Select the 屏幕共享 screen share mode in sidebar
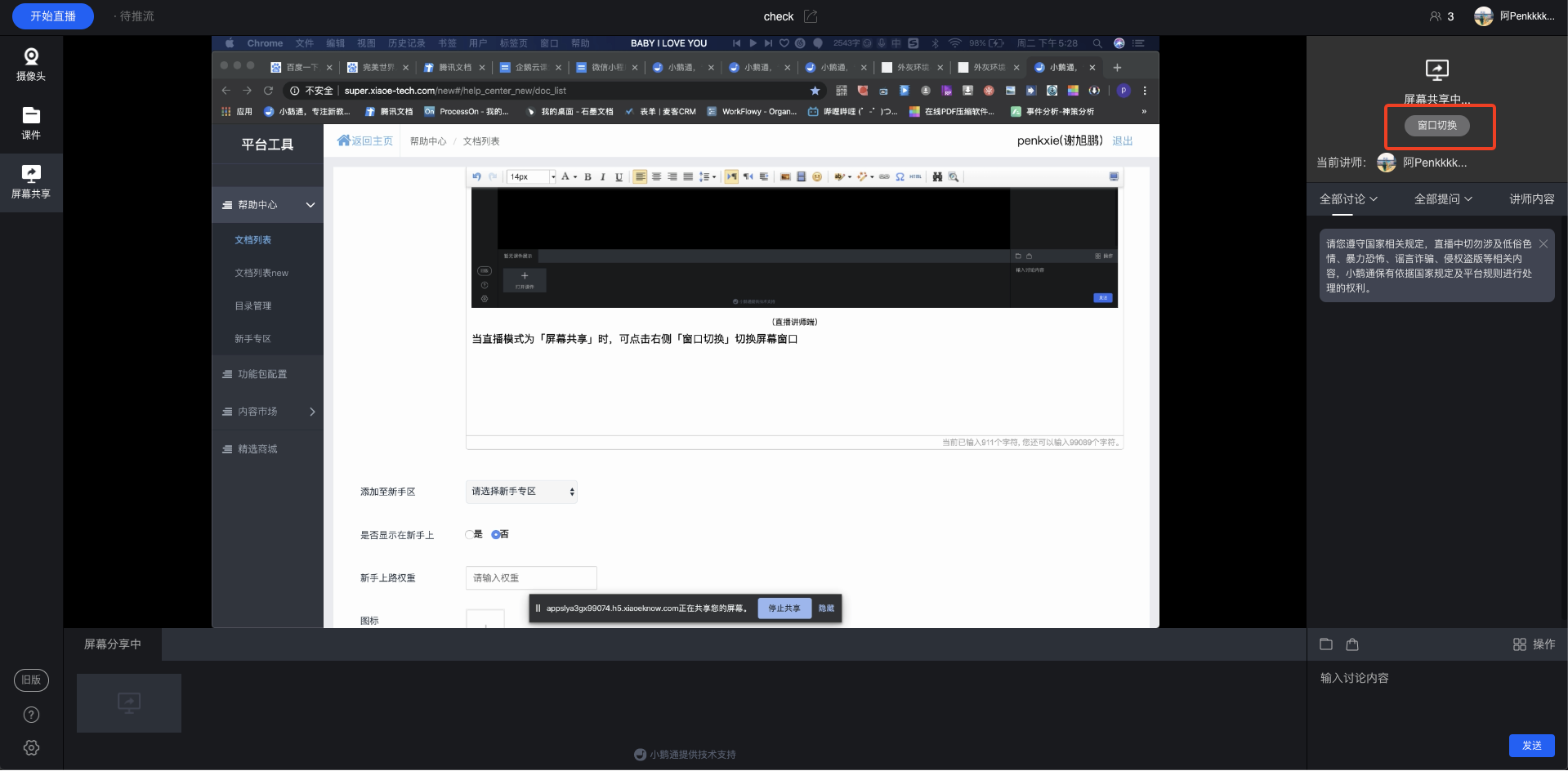Viewport: 1568px width, 771px height. 31,182
